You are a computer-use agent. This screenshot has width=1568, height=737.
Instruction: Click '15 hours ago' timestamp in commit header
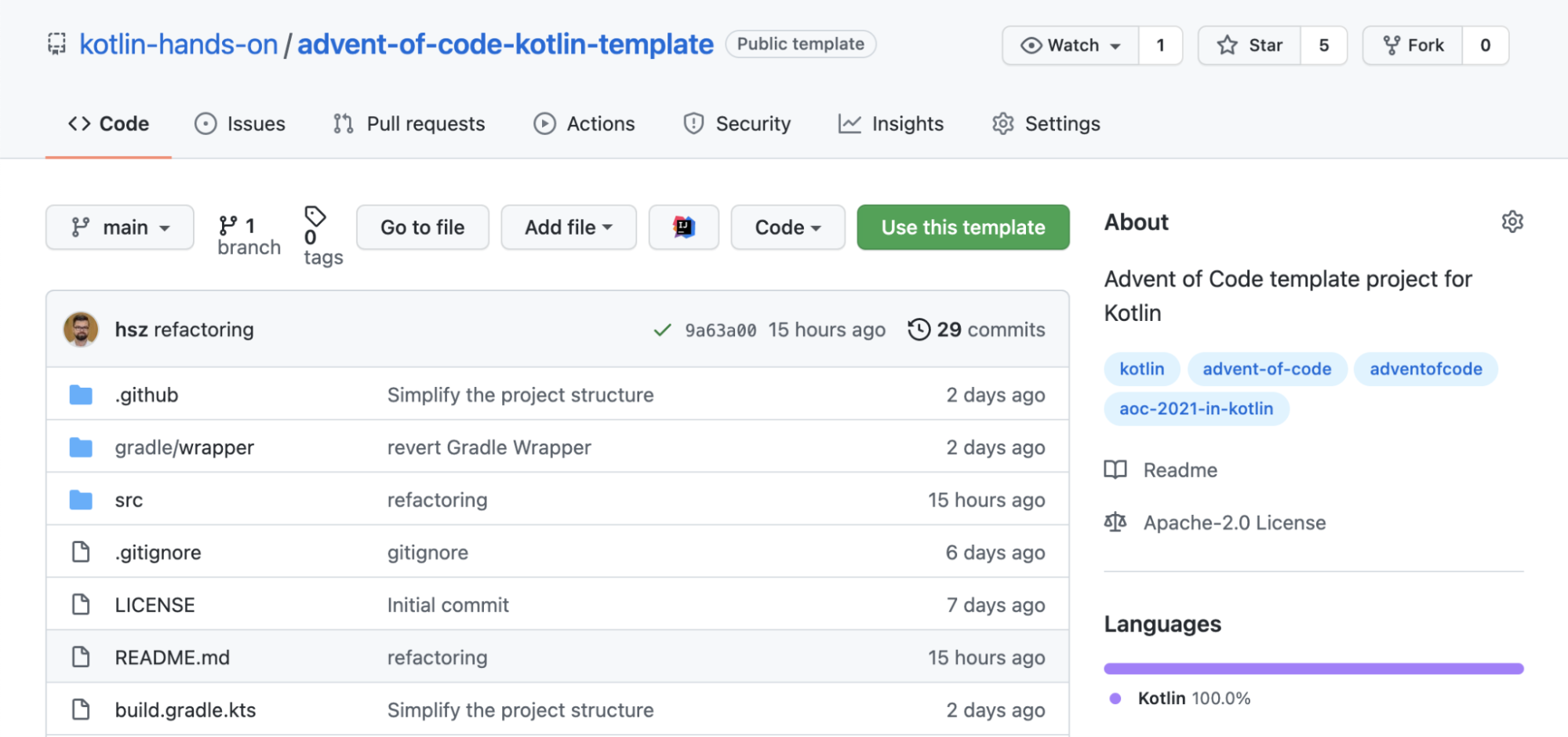pos(827,330)
